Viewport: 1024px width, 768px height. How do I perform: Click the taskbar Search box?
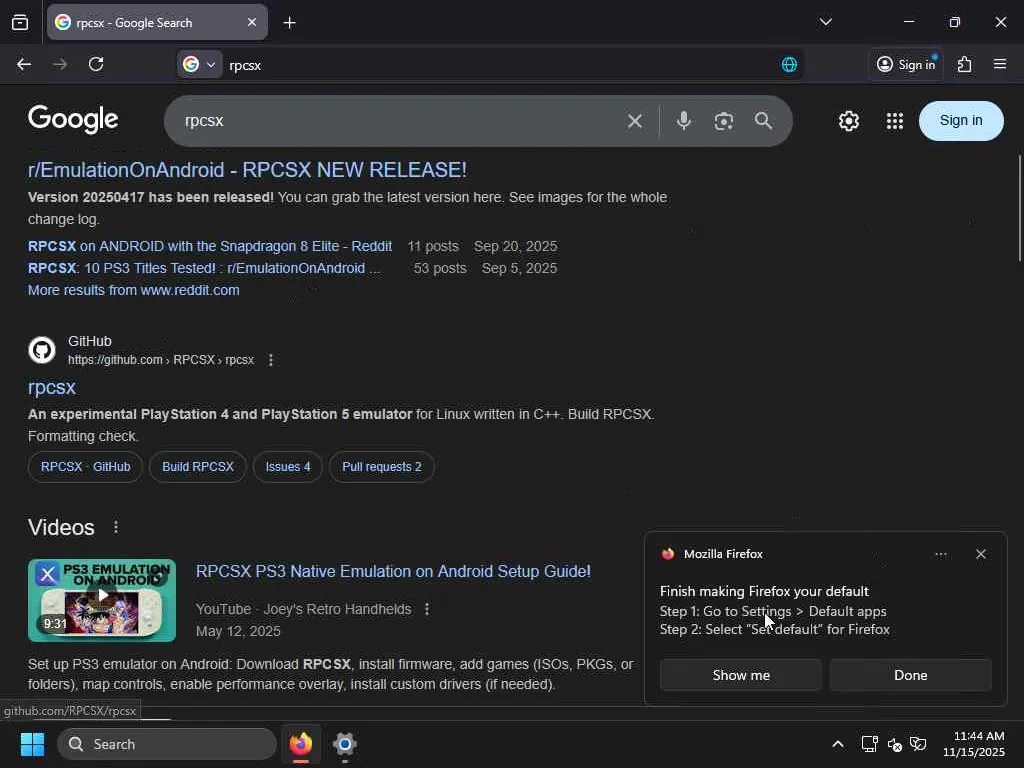click(167, 744)
